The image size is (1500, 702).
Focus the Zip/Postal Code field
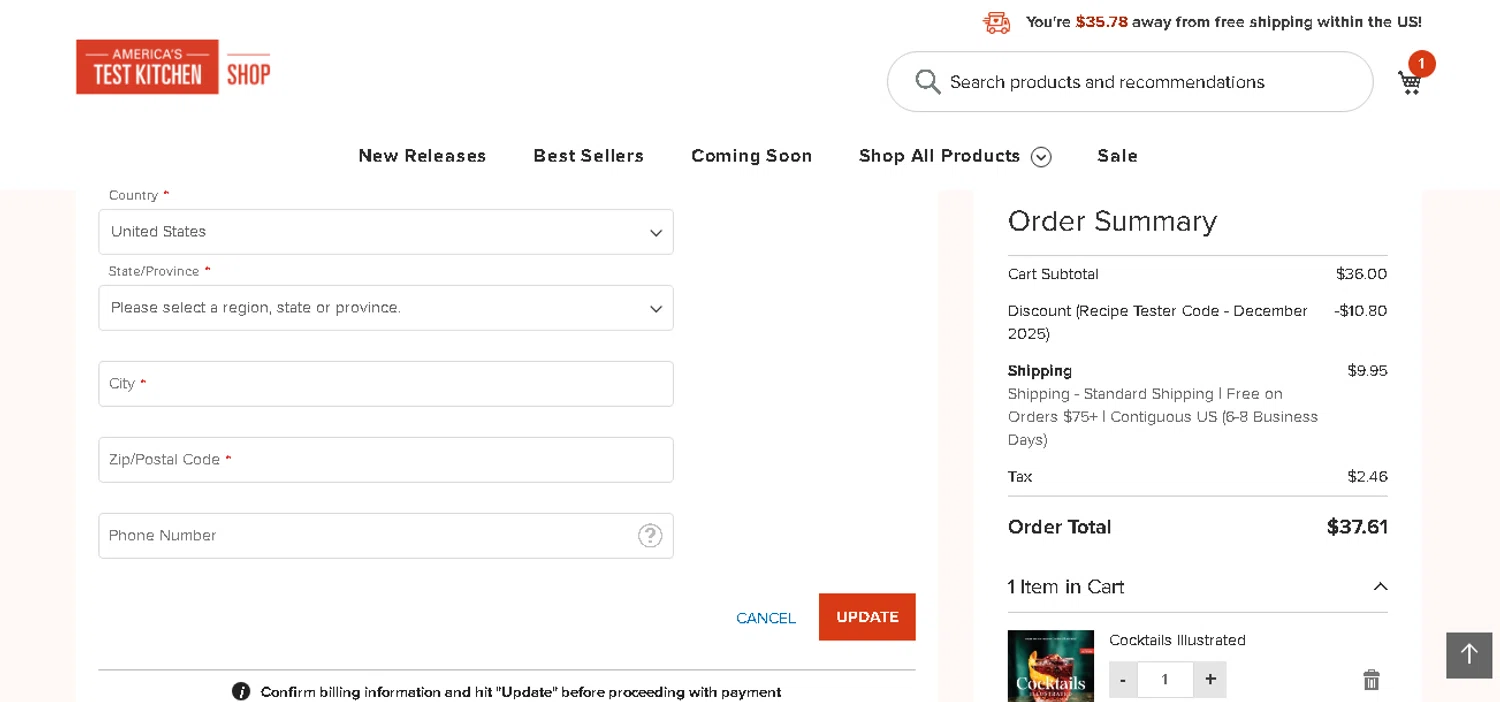tap(386, 460)
